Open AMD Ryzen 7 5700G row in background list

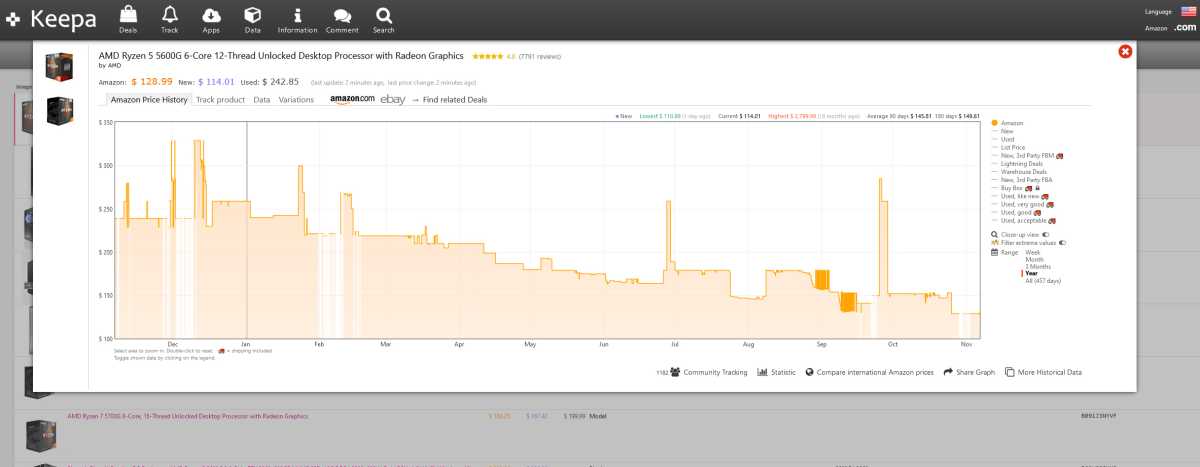[x=188, y=416]
